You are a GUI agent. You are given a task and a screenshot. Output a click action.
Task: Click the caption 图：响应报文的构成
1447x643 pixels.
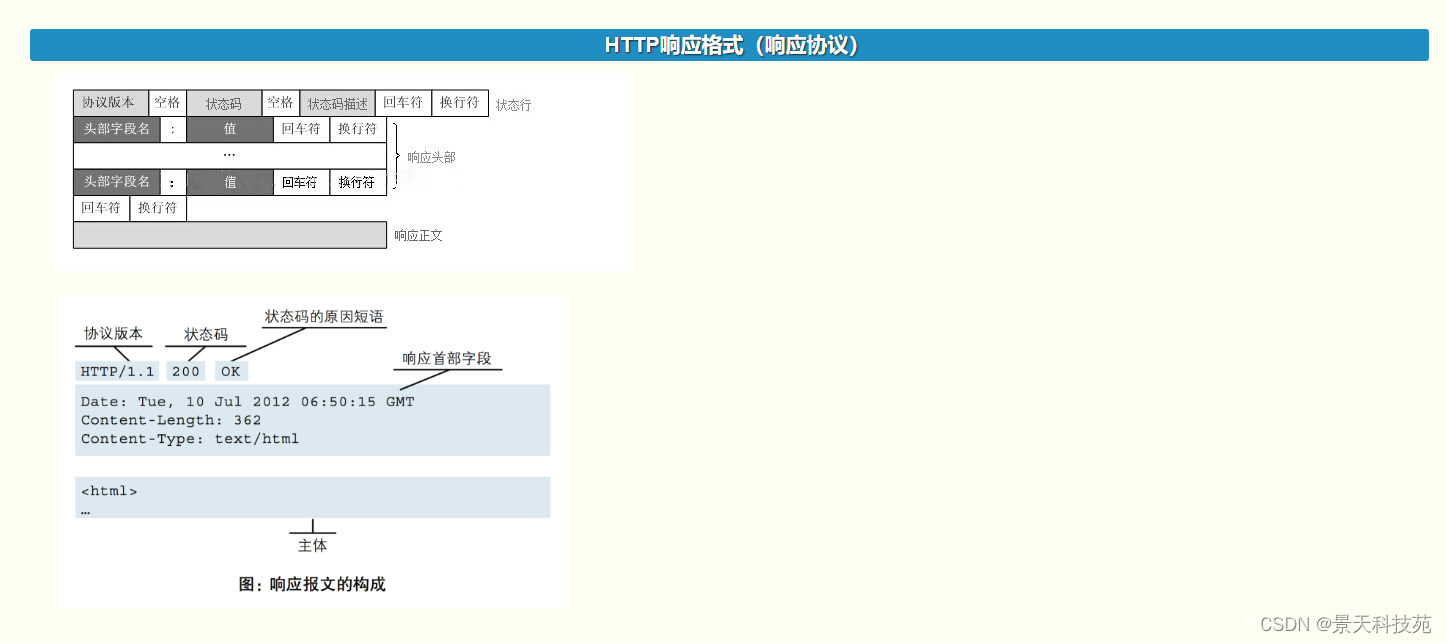pyautogui.click(x=312, y=584)
